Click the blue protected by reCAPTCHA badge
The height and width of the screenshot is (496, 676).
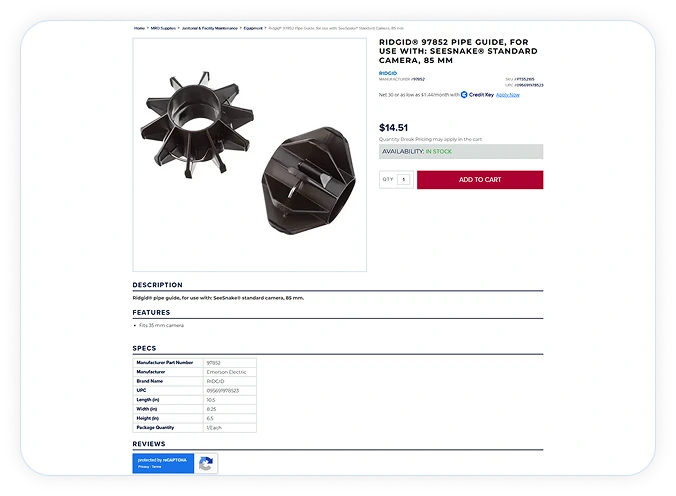163,463
